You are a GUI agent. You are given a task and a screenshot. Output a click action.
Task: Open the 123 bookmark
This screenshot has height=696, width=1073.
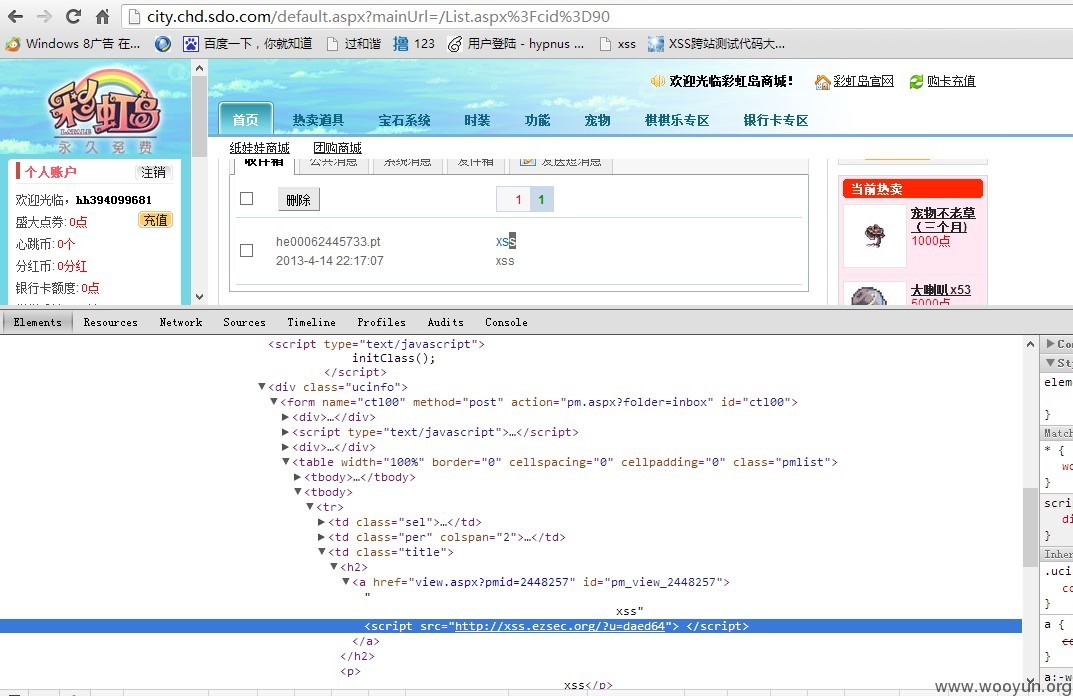click(414, 44)
